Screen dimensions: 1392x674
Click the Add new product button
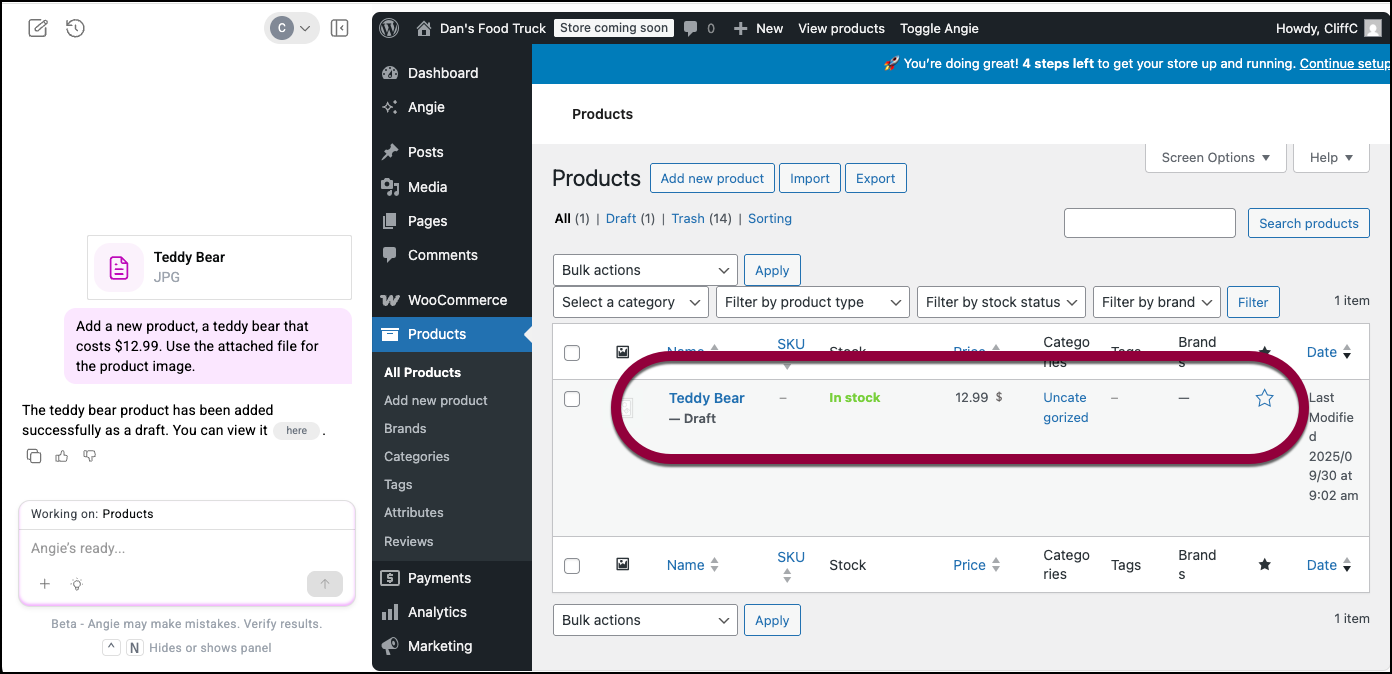click(x=712, y=178)
